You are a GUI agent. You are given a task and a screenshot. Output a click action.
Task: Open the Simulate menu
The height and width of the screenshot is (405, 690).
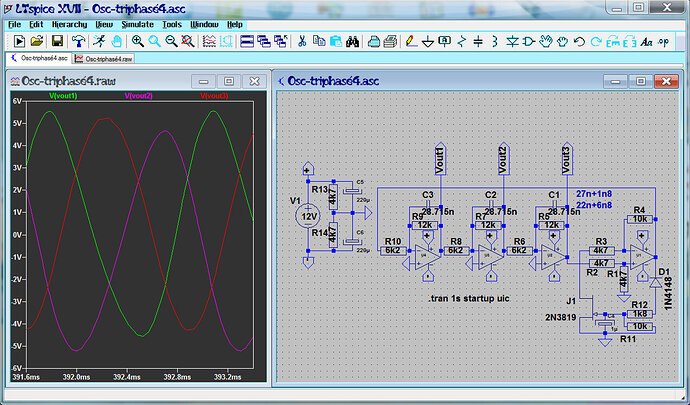coord(138,25)
